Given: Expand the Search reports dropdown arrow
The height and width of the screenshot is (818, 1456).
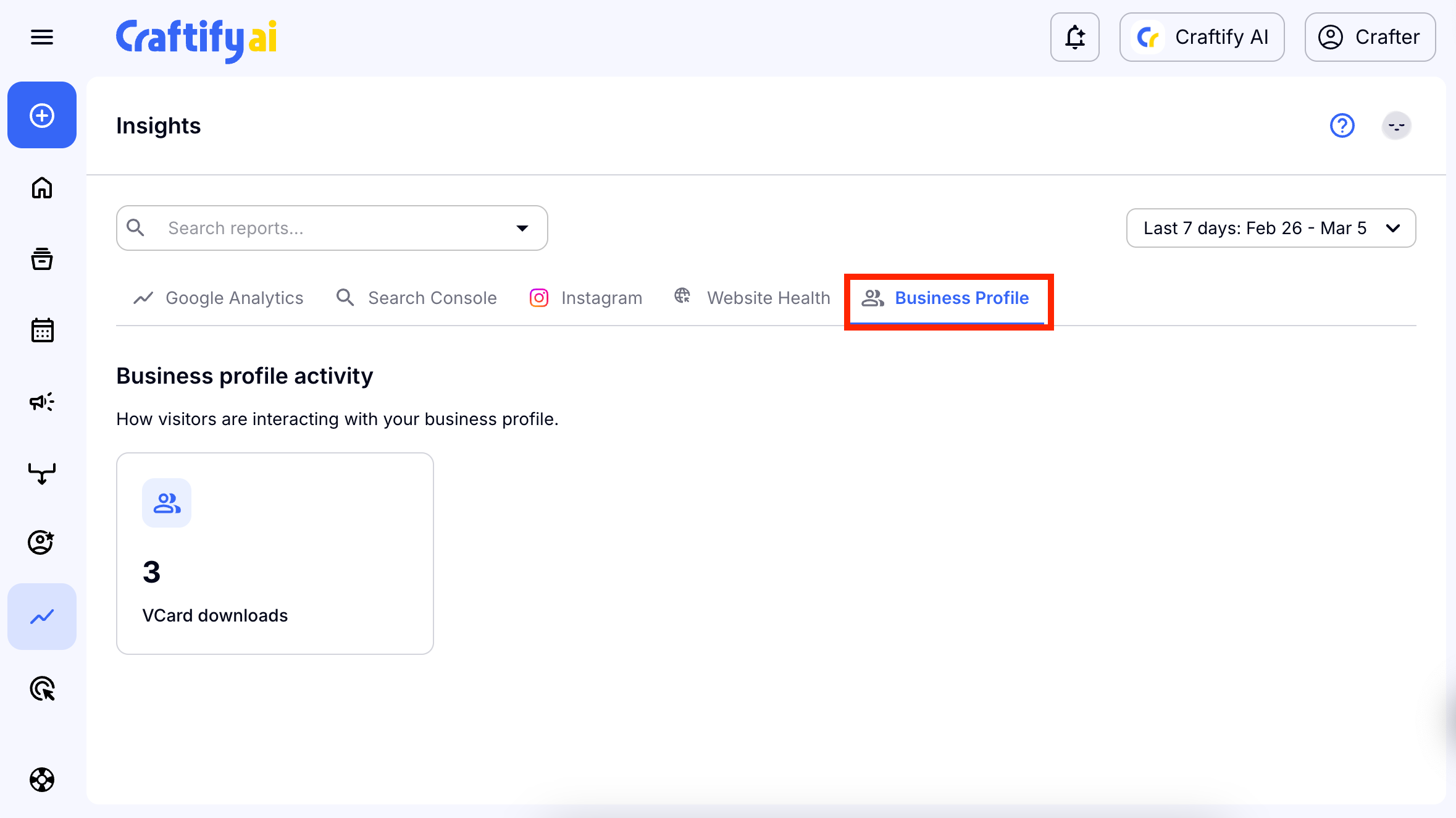Looking at the screenshot, I should (522, 229).
